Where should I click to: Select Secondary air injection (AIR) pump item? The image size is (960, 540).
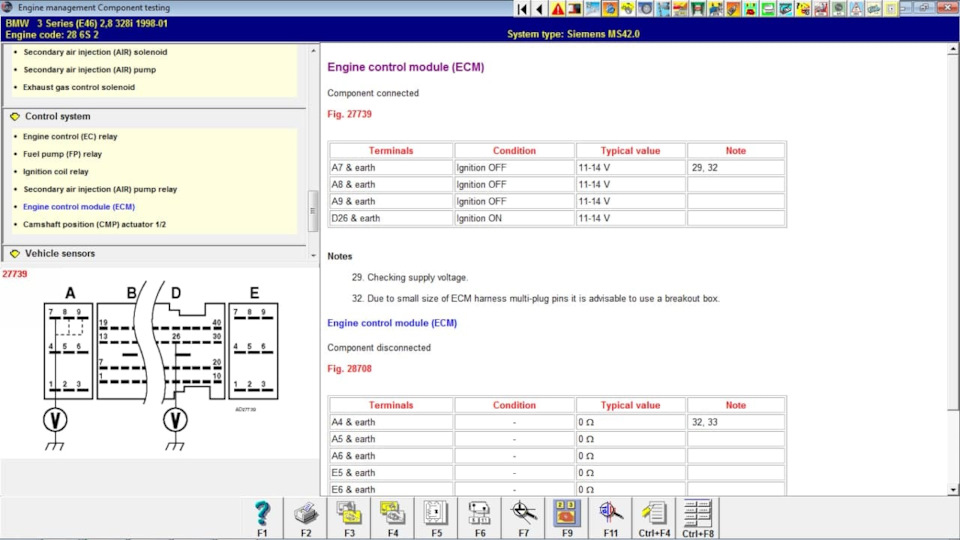[89, 70]
